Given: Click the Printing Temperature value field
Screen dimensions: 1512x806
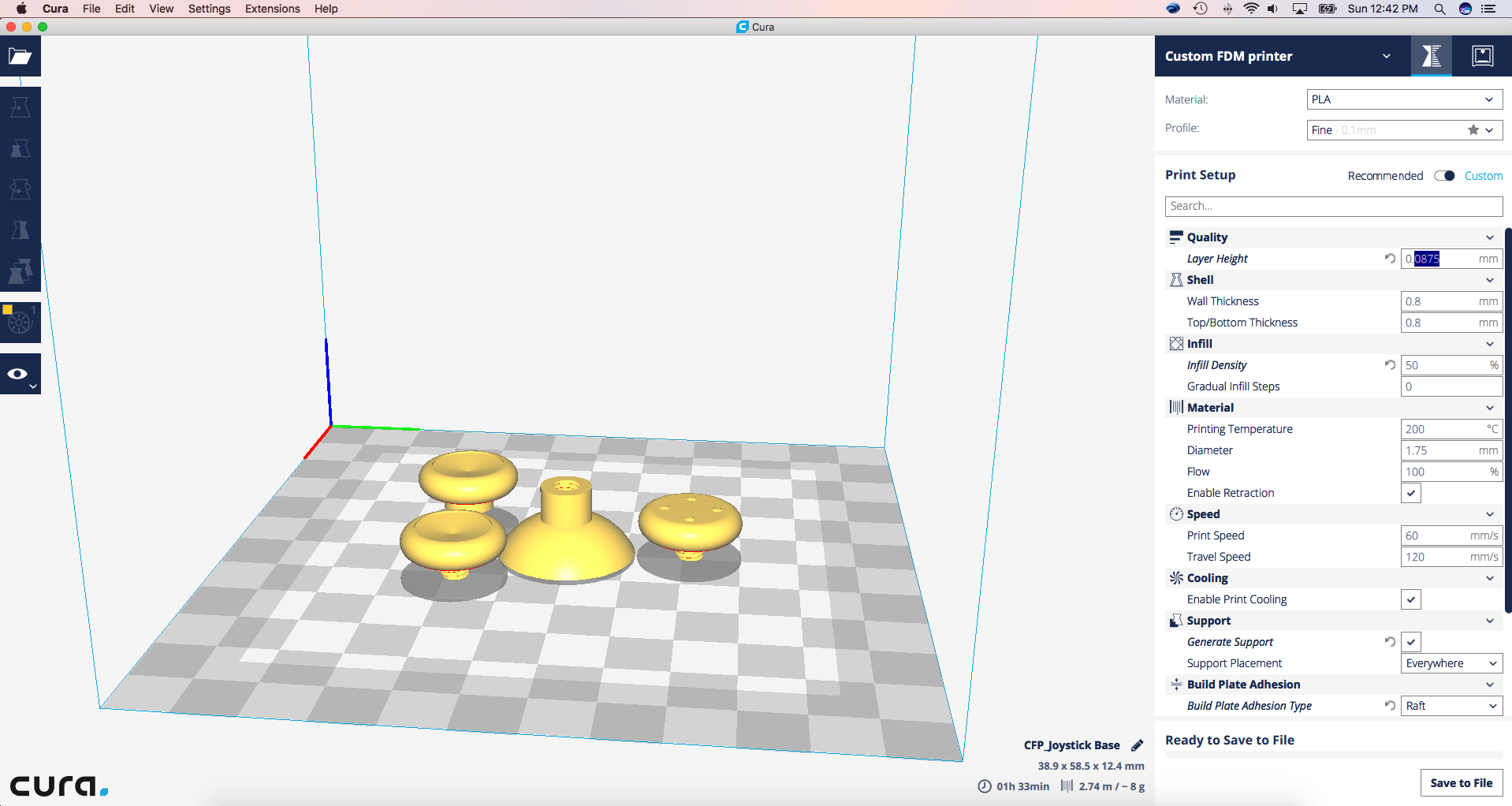Looking at the screenshot, I should [1451, 429].
